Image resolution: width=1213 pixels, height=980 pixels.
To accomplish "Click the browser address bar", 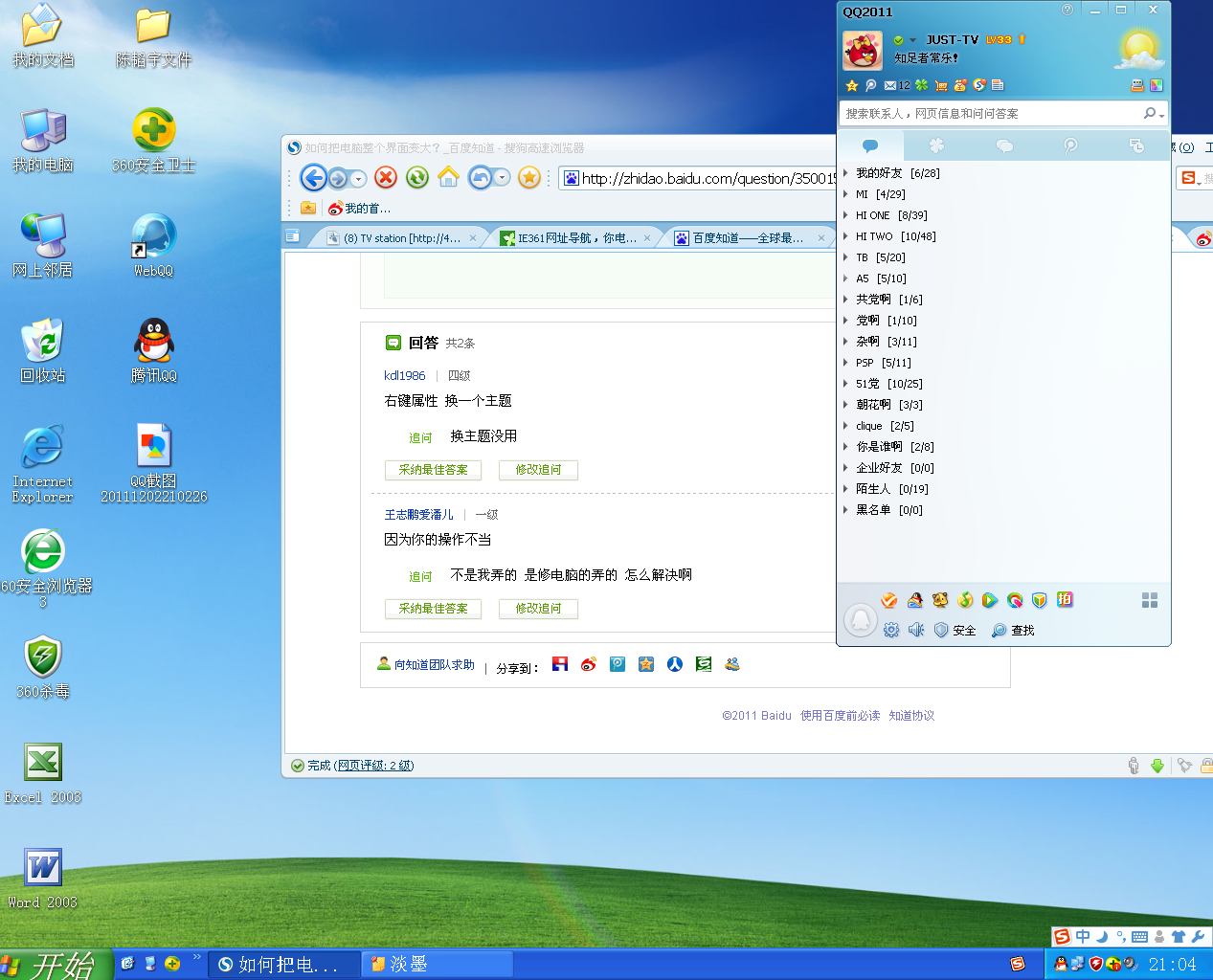I will pyautogui.click(x=699, y=178).
